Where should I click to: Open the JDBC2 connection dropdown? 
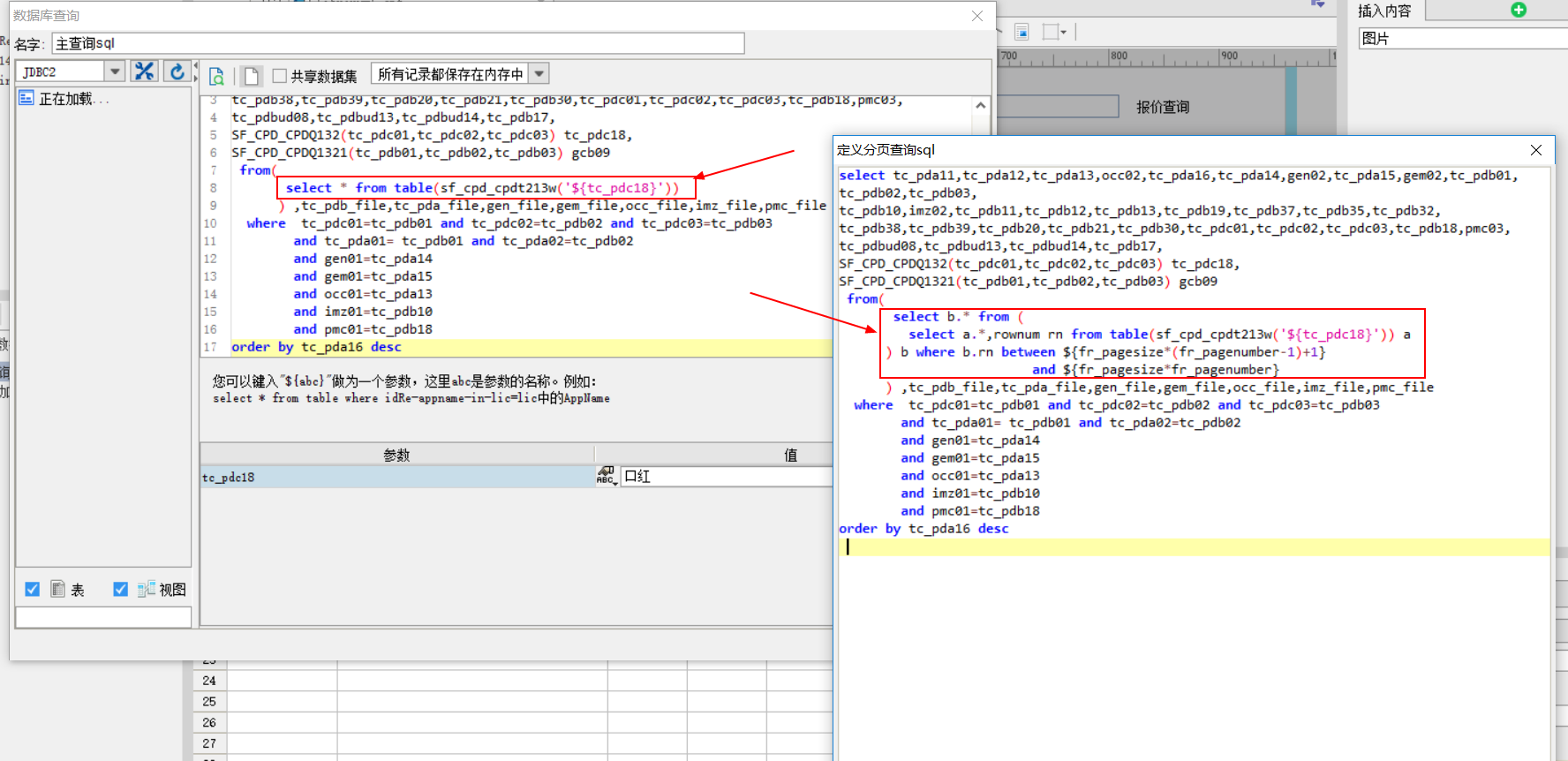[x=115, y=72]
